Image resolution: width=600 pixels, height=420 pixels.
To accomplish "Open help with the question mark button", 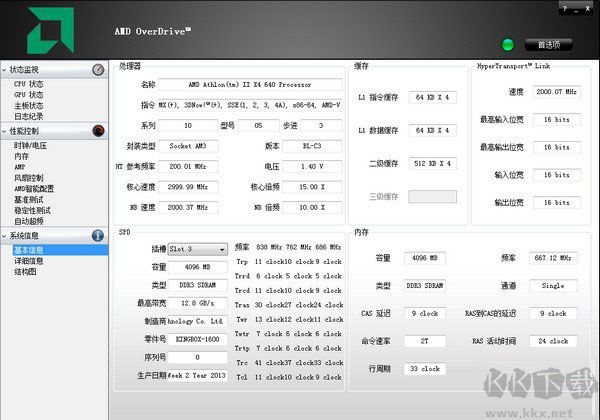I will click(x=565, y=8).
